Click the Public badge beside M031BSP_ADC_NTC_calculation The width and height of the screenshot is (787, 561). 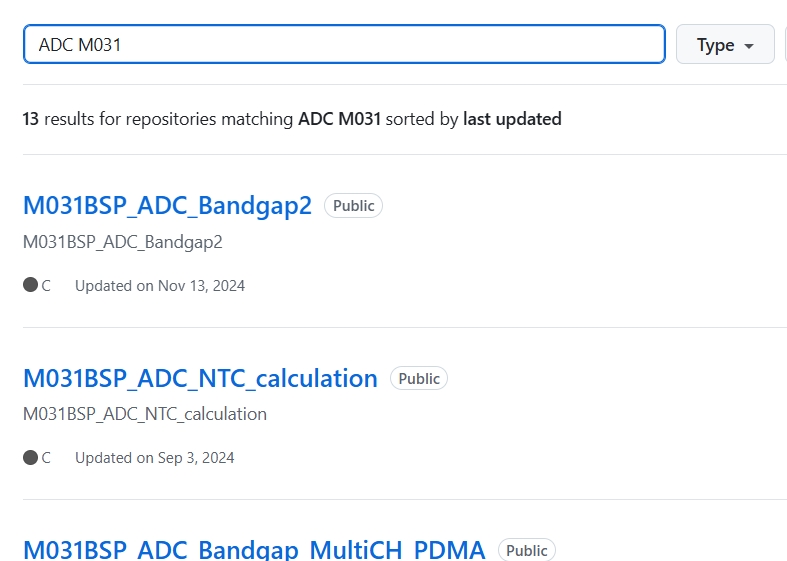(x=419, y=378)
